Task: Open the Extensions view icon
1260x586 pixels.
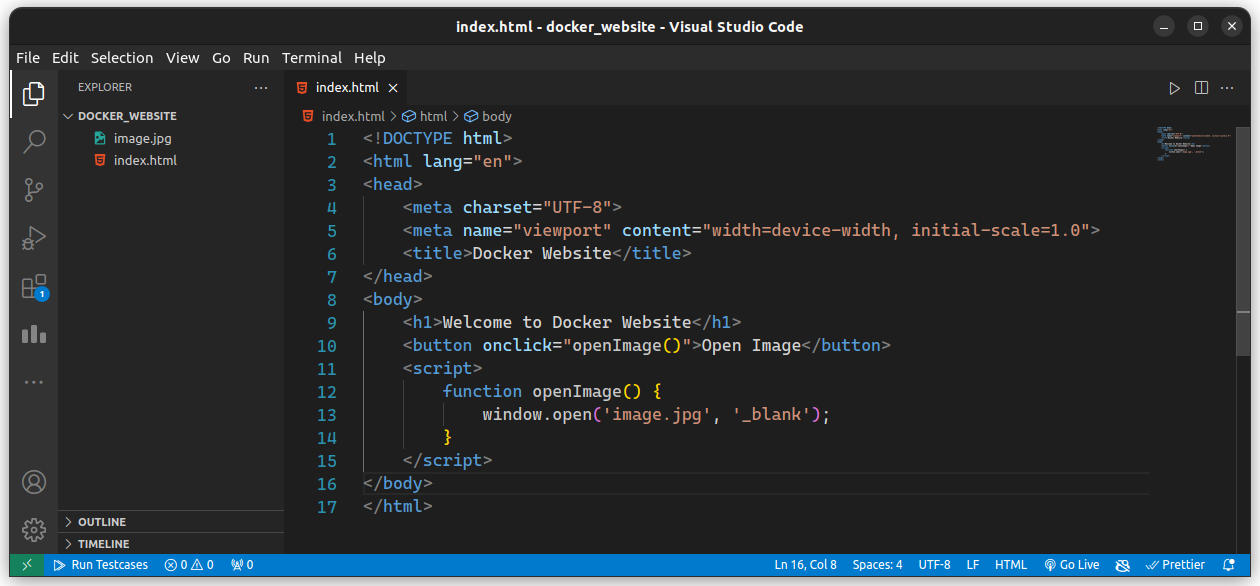Action: [x=34, y=287]
